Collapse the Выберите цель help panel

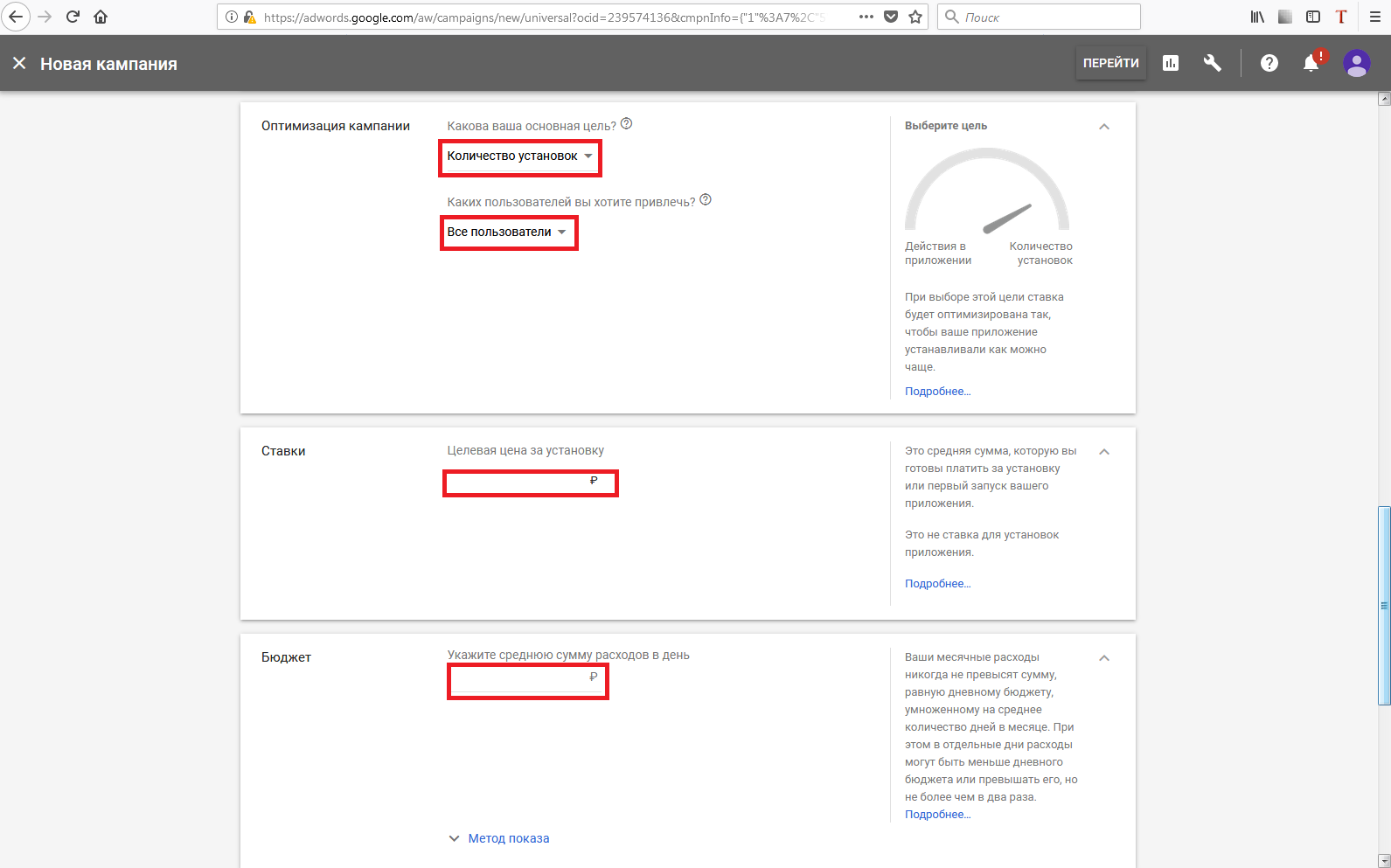click(x=1104, y=127)
